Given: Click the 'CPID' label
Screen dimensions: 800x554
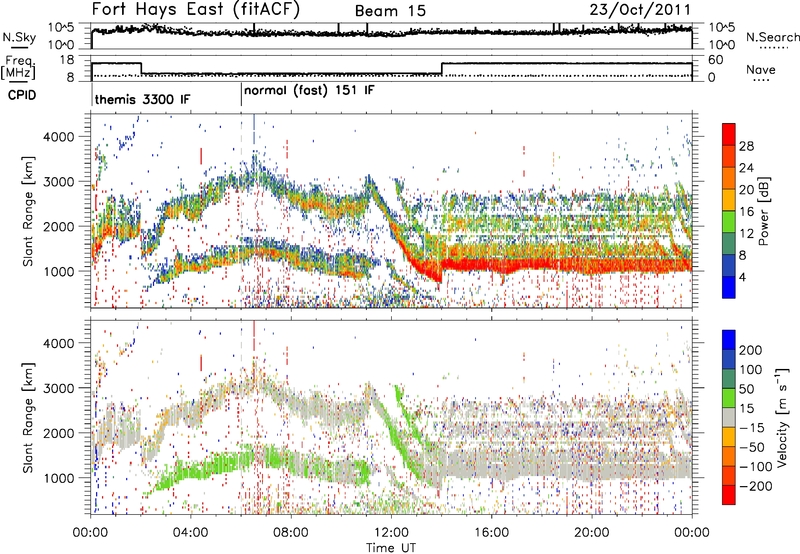Looking at the screenshot, I should point(22,95).
